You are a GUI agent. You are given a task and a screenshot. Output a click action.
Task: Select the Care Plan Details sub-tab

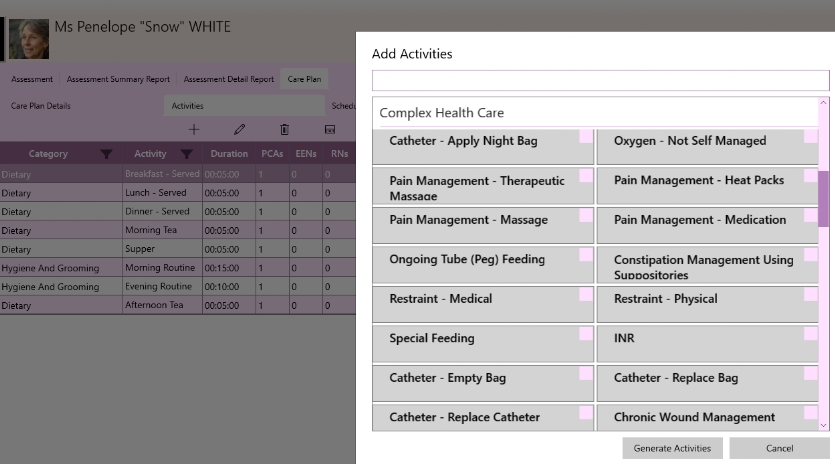40,105
